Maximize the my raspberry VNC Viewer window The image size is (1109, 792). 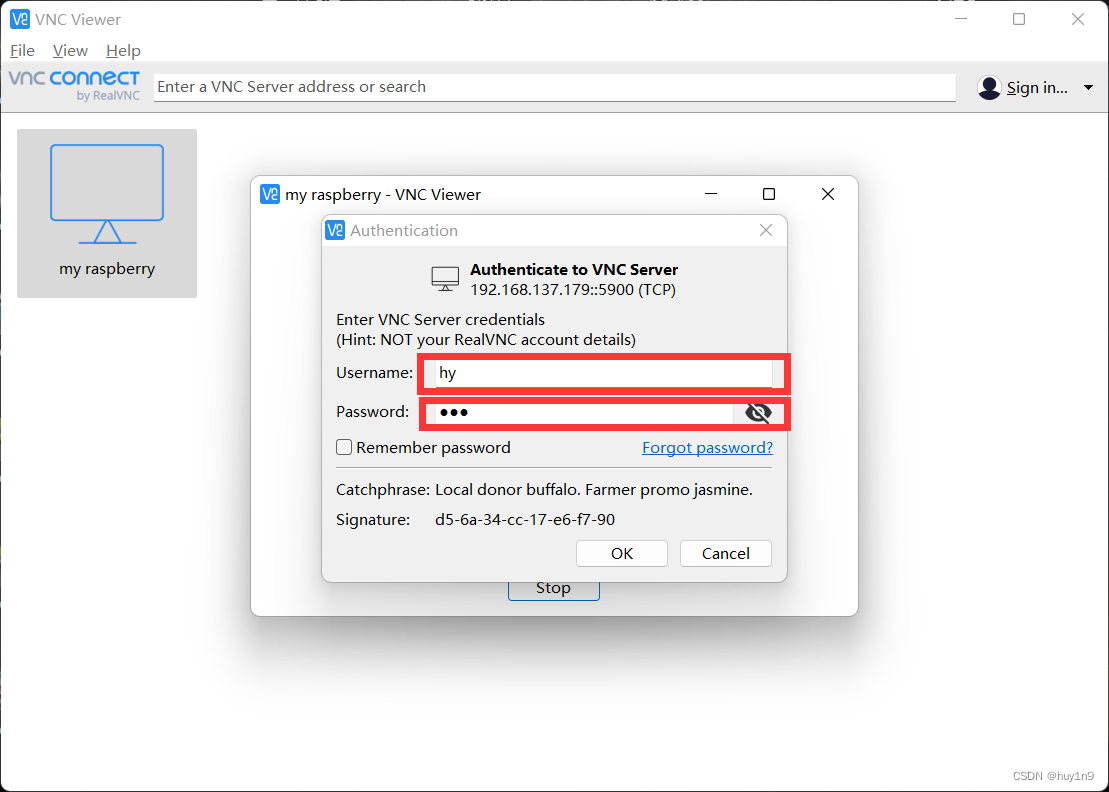(769, 194)
